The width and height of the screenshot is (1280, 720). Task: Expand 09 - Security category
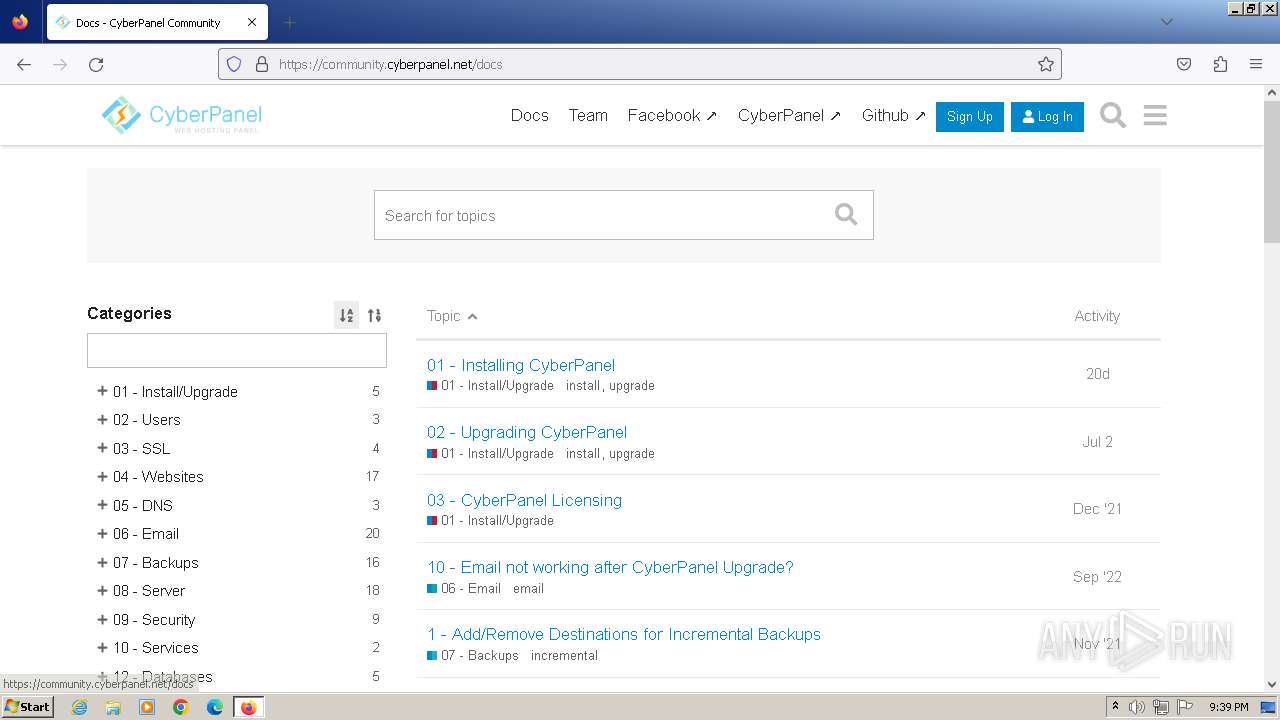(x=102, y=619)
